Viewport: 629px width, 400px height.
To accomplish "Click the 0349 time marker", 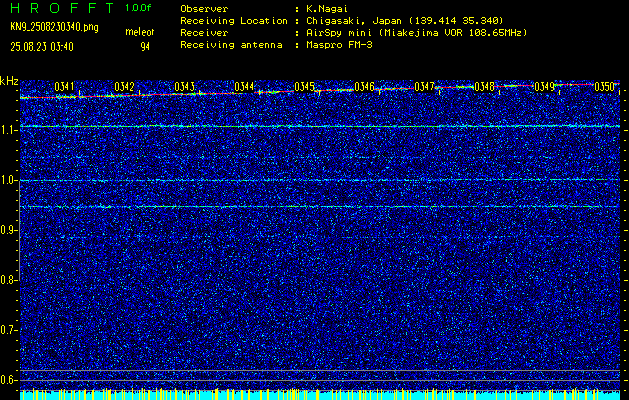I will tap(544, 87).
